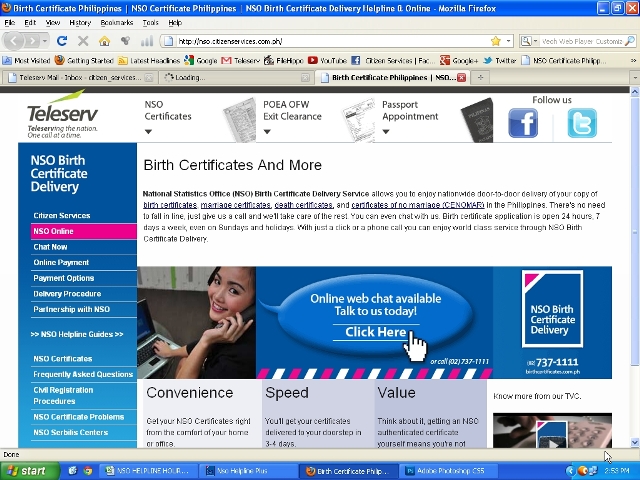Bookmark page with the star icon

[496, 41]
